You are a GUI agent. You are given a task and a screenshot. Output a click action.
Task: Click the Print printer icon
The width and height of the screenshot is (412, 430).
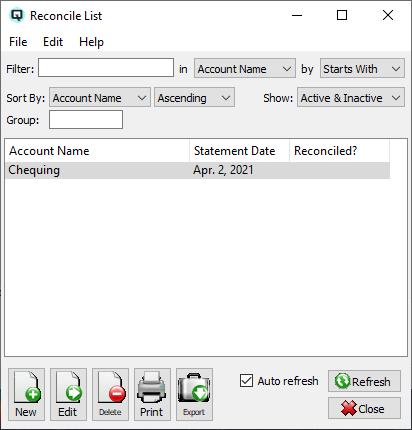tap(152, 394)
